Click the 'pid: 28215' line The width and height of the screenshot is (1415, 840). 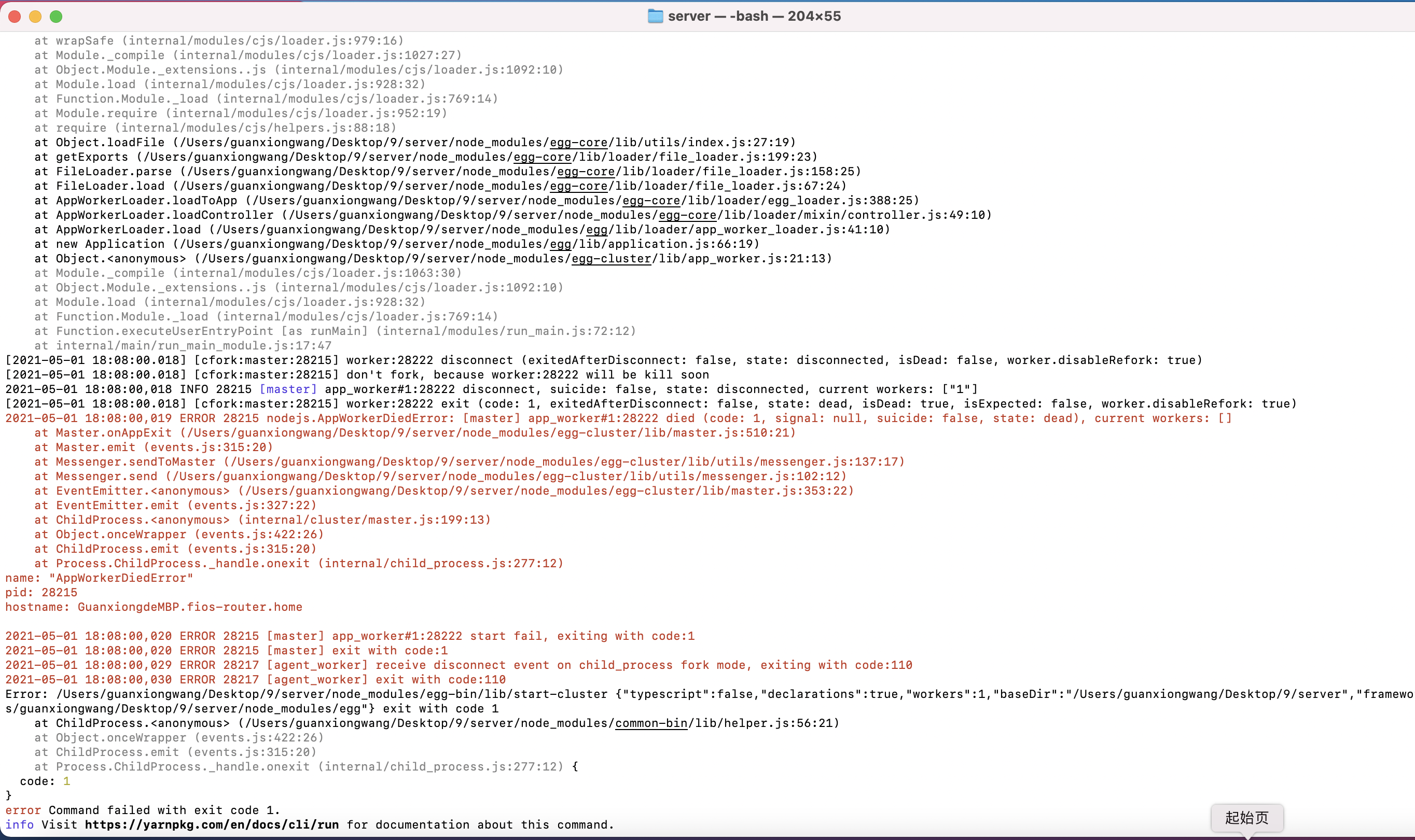point(41,593)
